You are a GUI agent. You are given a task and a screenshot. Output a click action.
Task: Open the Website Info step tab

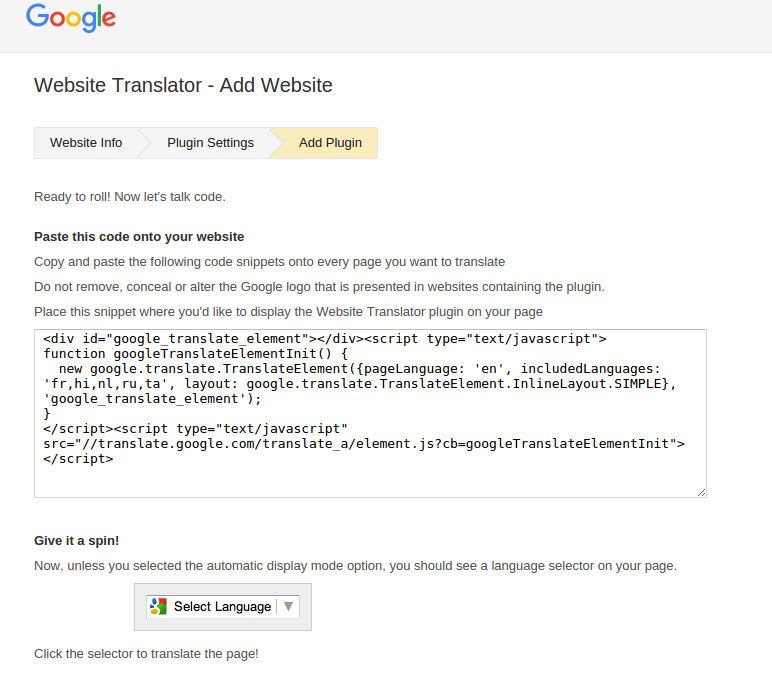(x=86, y=143)
